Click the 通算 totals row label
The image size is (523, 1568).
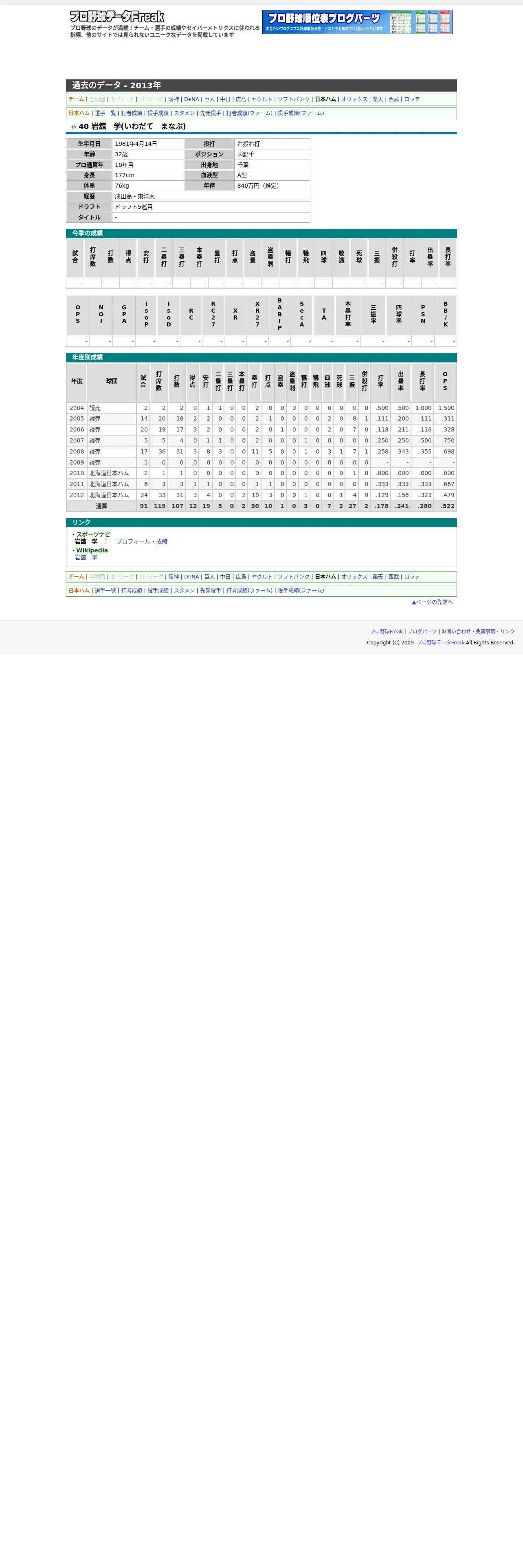(x=101, y=506)
